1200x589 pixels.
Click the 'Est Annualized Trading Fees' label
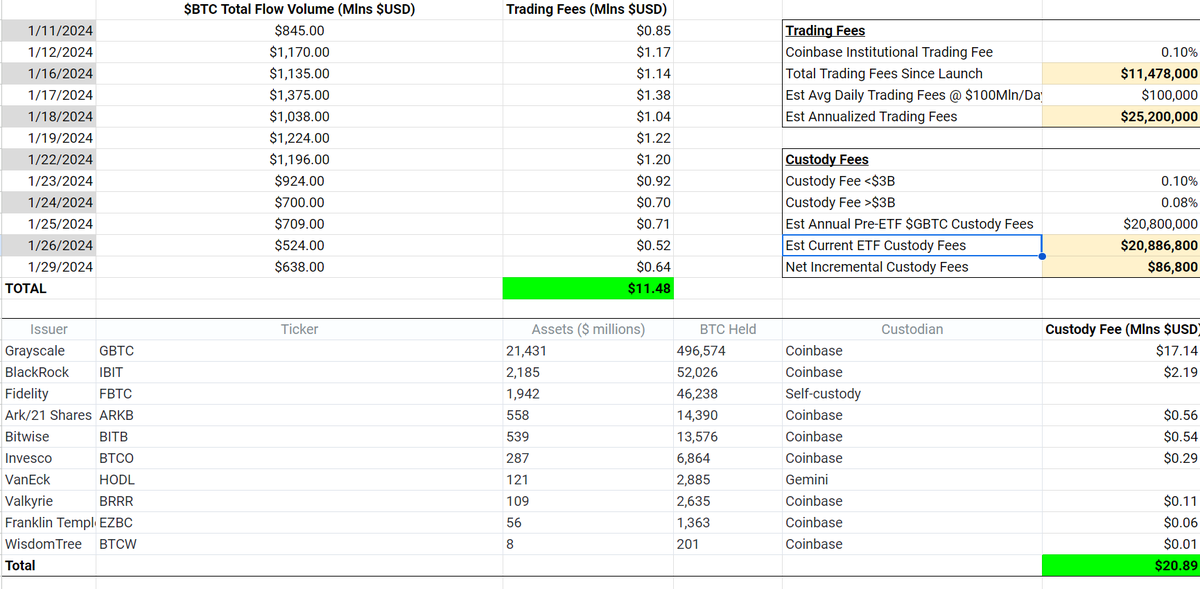pos(871,116)
